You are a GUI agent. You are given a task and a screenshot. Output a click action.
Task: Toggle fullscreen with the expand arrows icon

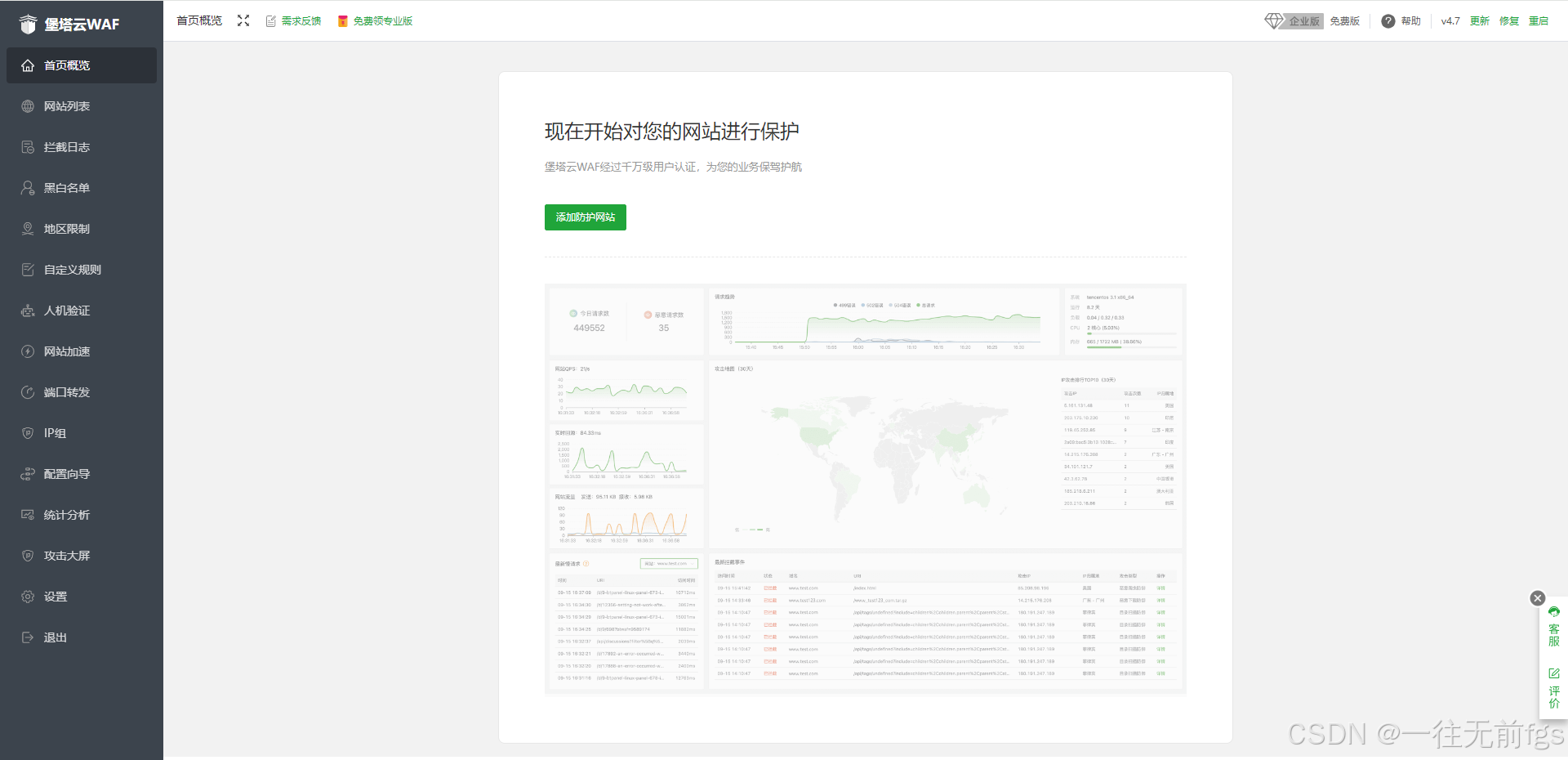[243, 20]
